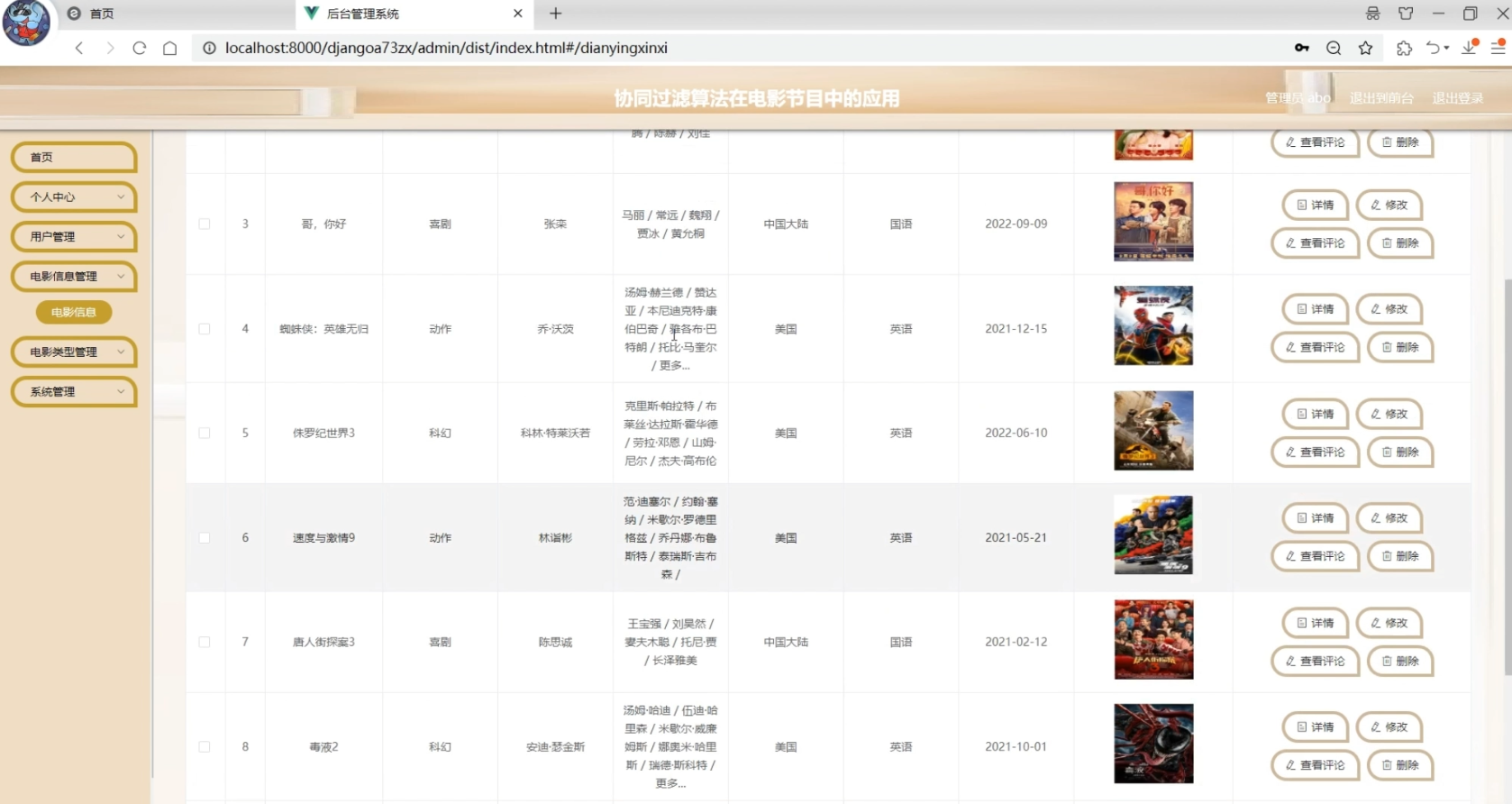Open the downloads icon in browser toolbar
The image size is (1512, 804).
pyautogui.click(x=1470, y=48)
